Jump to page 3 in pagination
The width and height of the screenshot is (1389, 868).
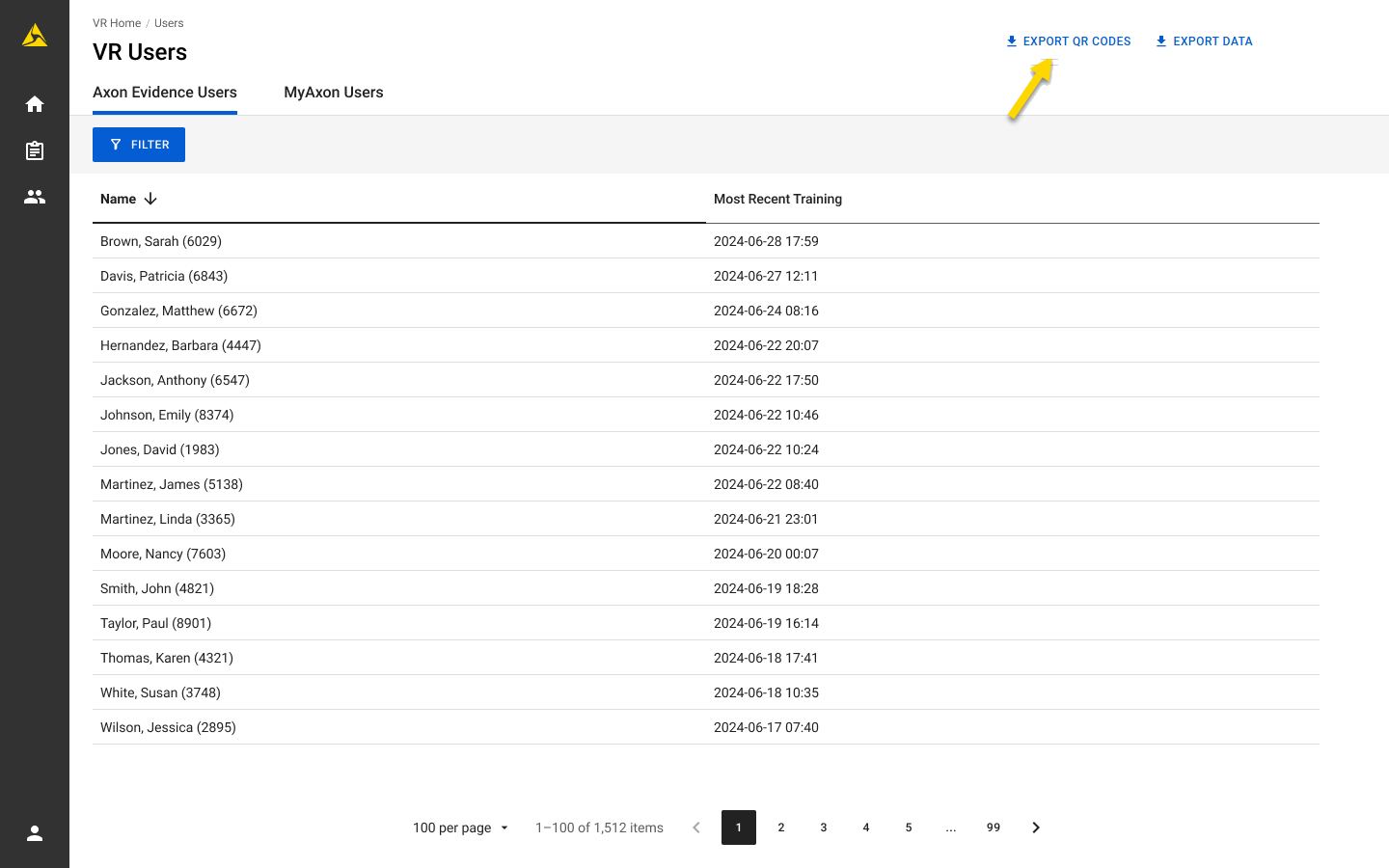point(824,827)
